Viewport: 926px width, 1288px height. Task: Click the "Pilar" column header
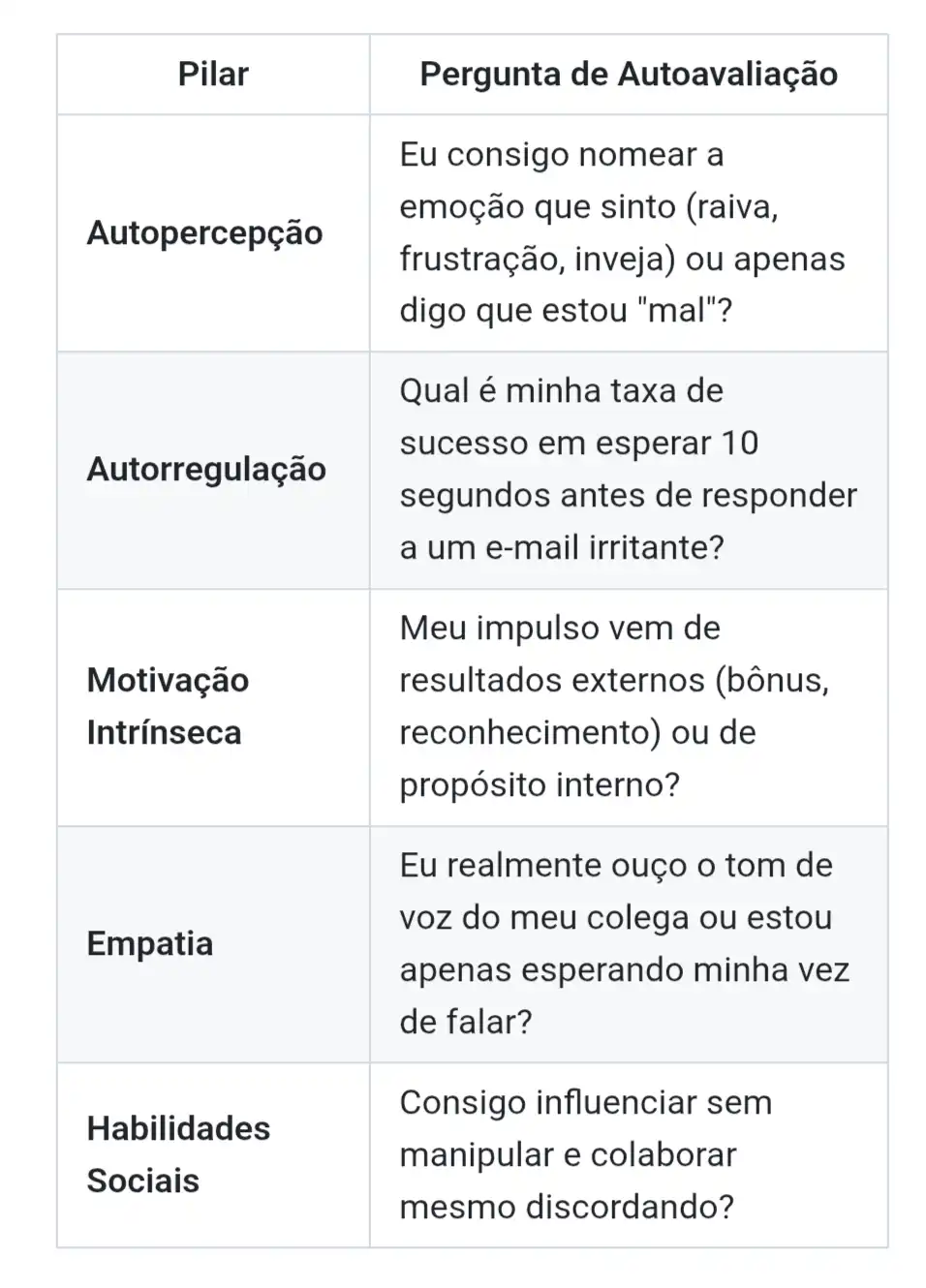(x=213, y=75)
